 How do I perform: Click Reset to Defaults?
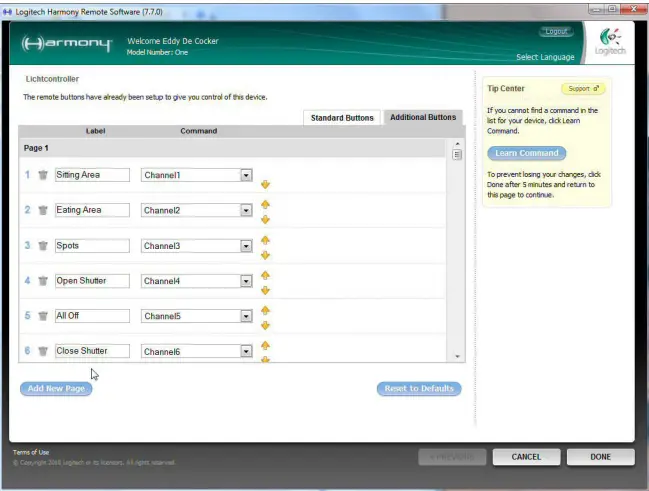tap(419, 389)
